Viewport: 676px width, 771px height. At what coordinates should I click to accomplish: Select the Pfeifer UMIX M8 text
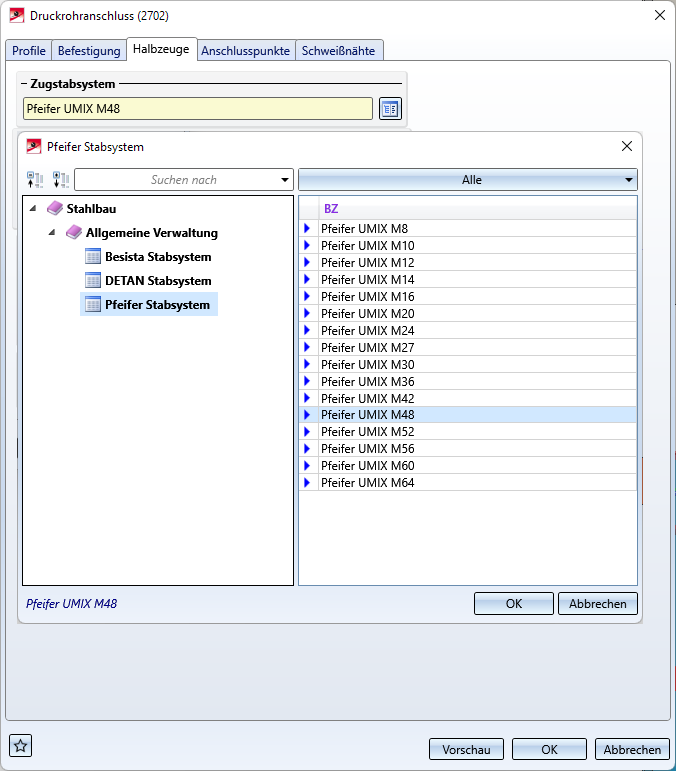(364, 229)
